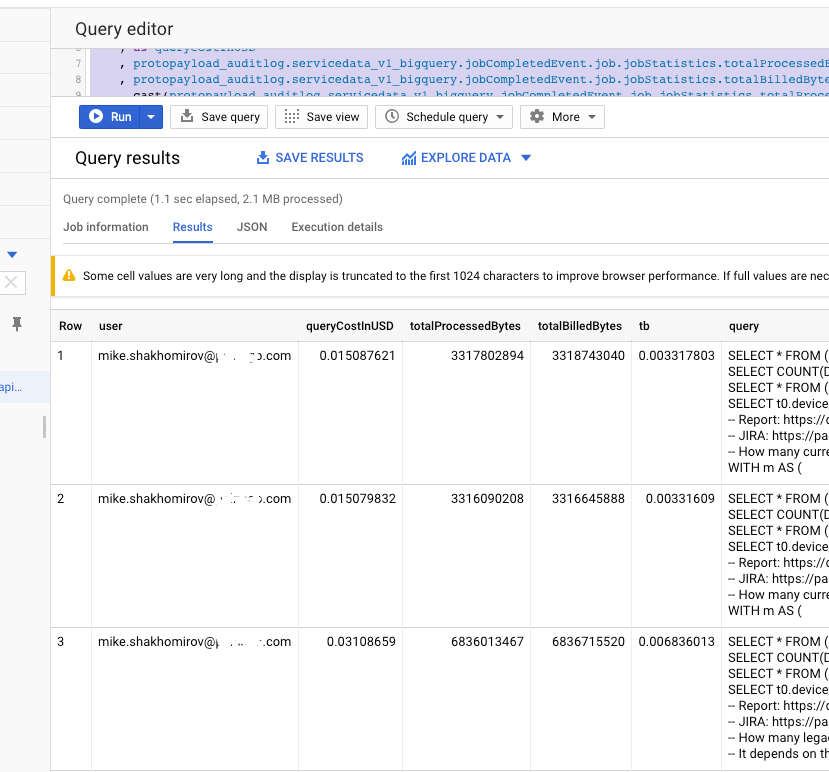
Task: Click the 'Query editor' heading
Action: pyautogui.click(x=124, y=29)
